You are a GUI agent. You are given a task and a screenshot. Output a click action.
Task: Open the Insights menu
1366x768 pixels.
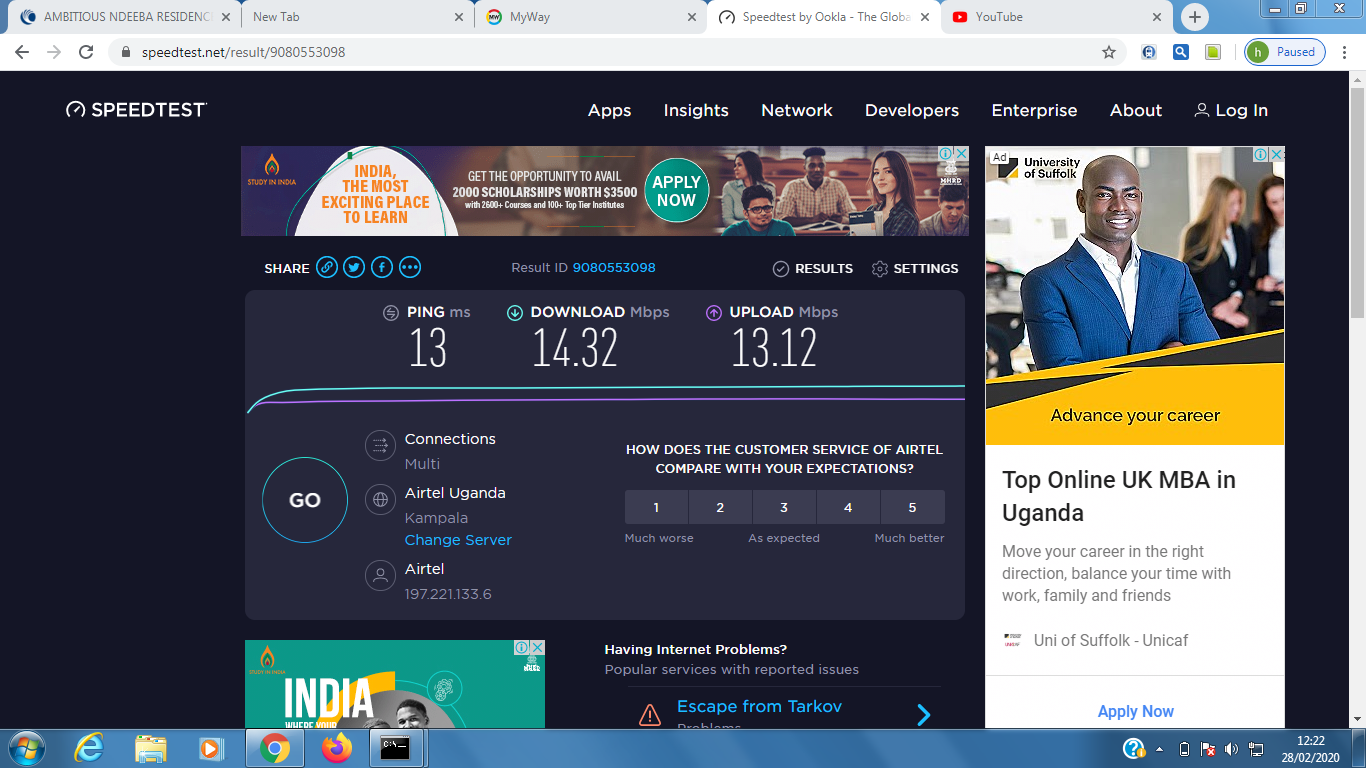(x=696, y=110)
